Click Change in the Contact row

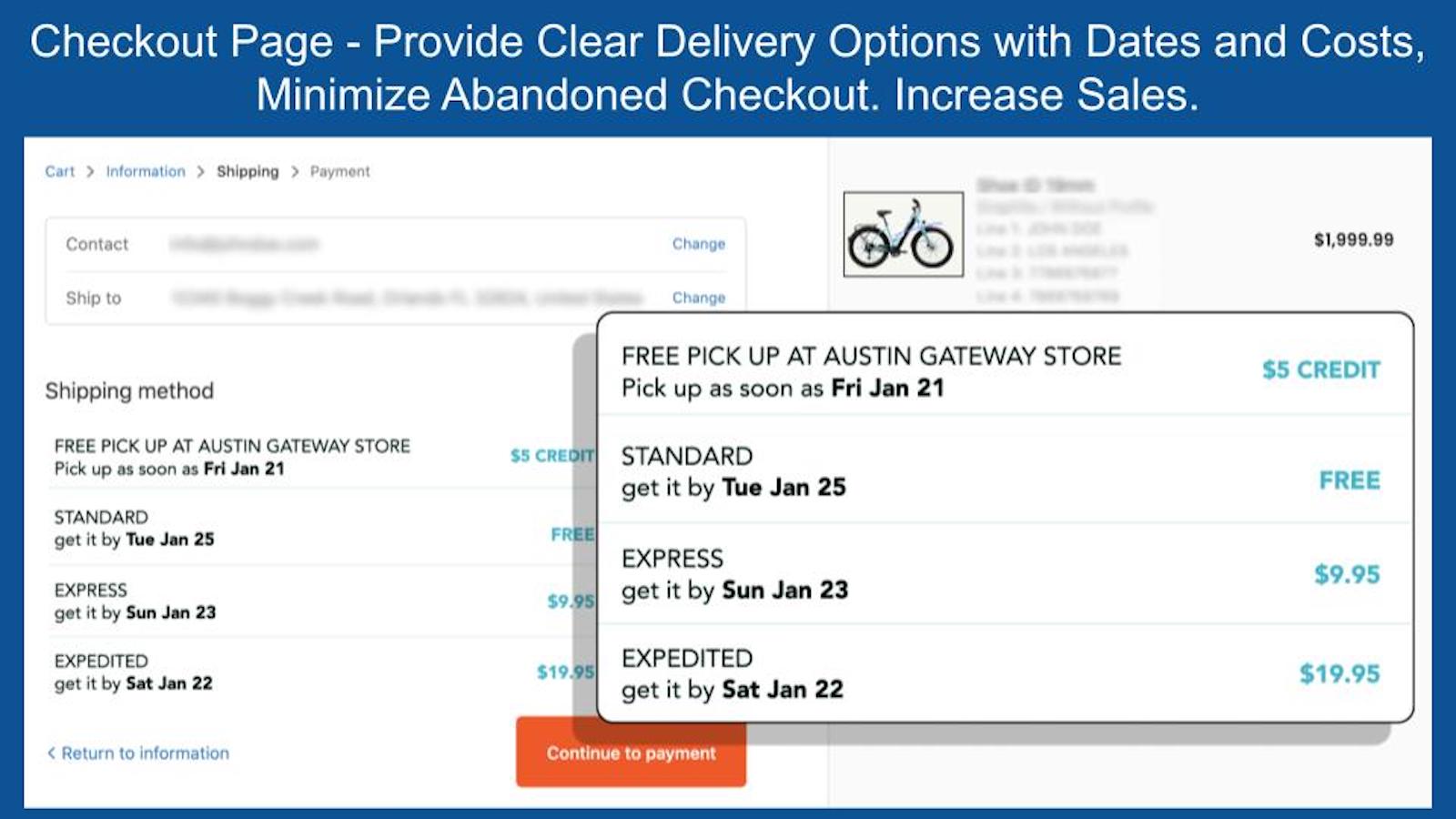pos(698,243)
